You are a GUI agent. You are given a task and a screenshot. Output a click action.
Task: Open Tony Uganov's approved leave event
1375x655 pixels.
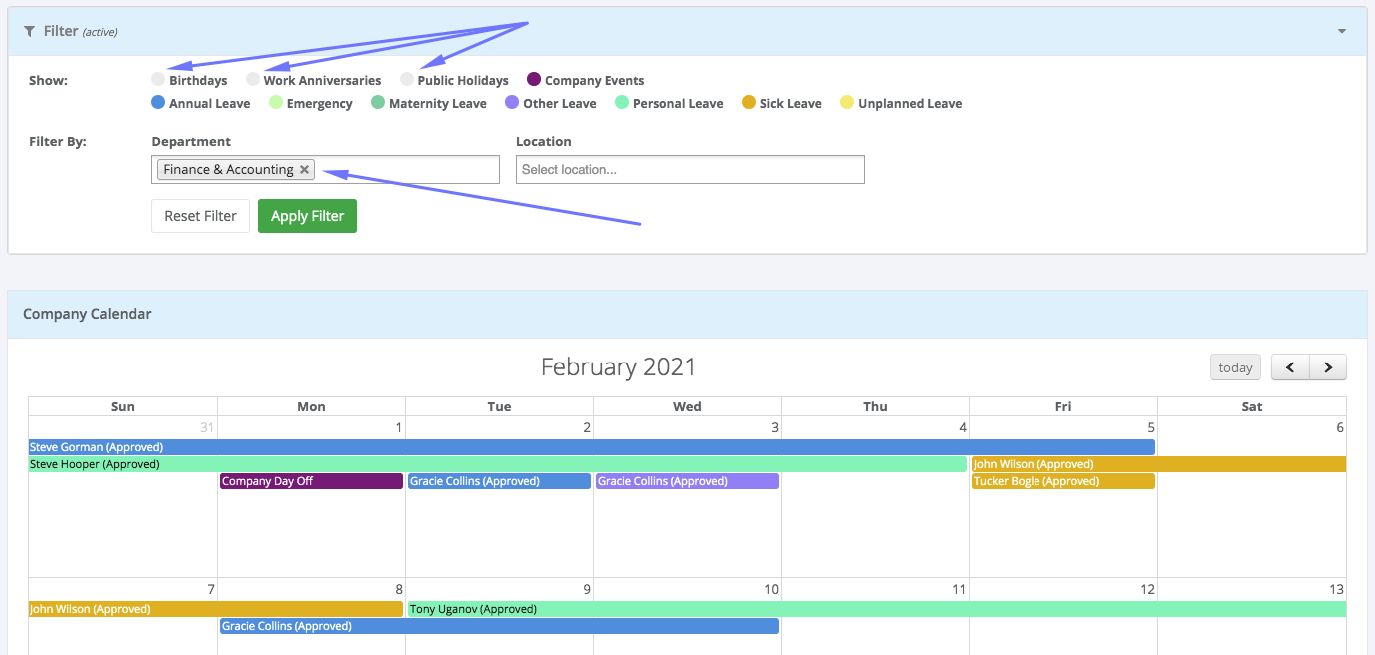[877, 609]
